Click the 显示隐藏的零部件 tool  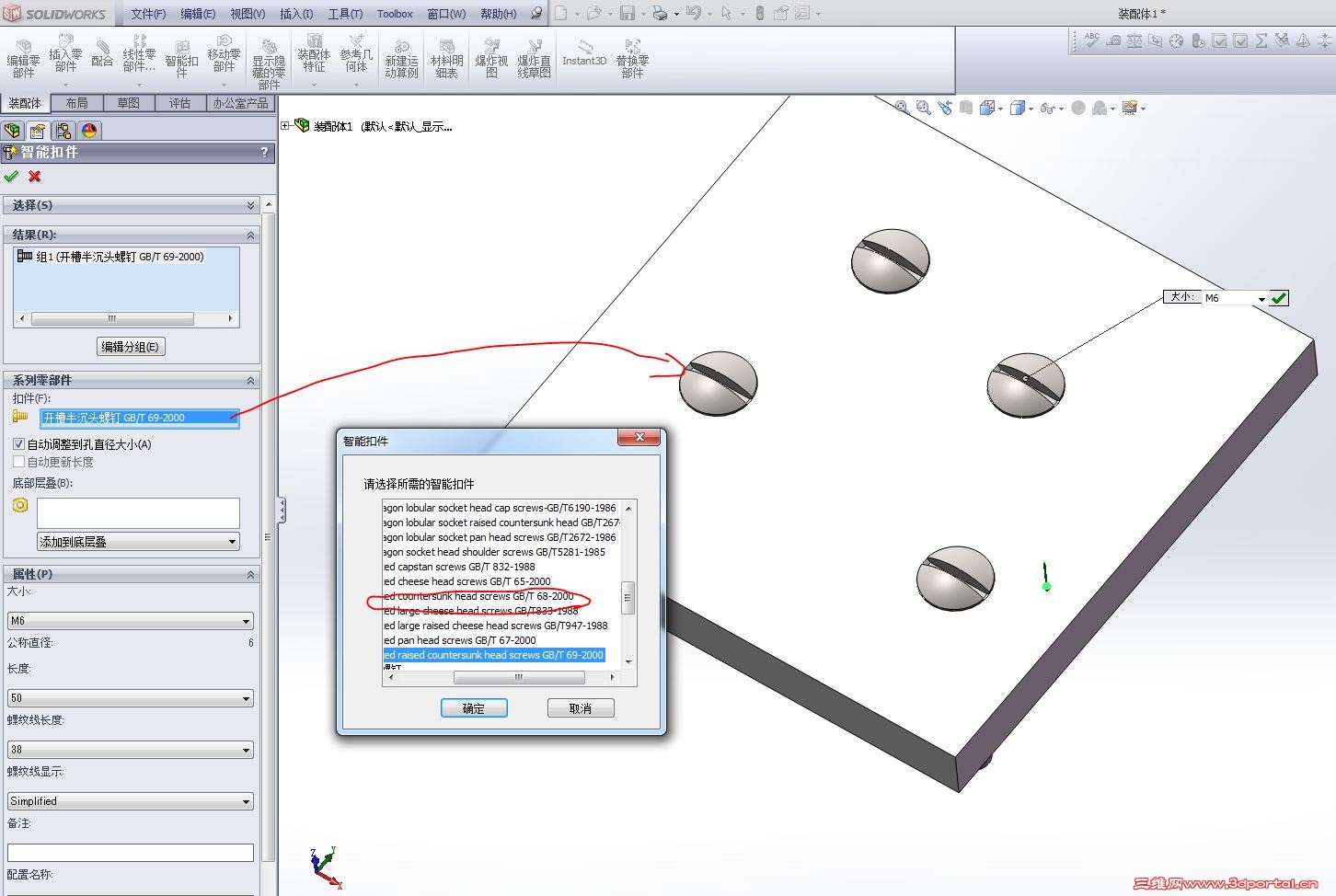[x=269, y=64]
